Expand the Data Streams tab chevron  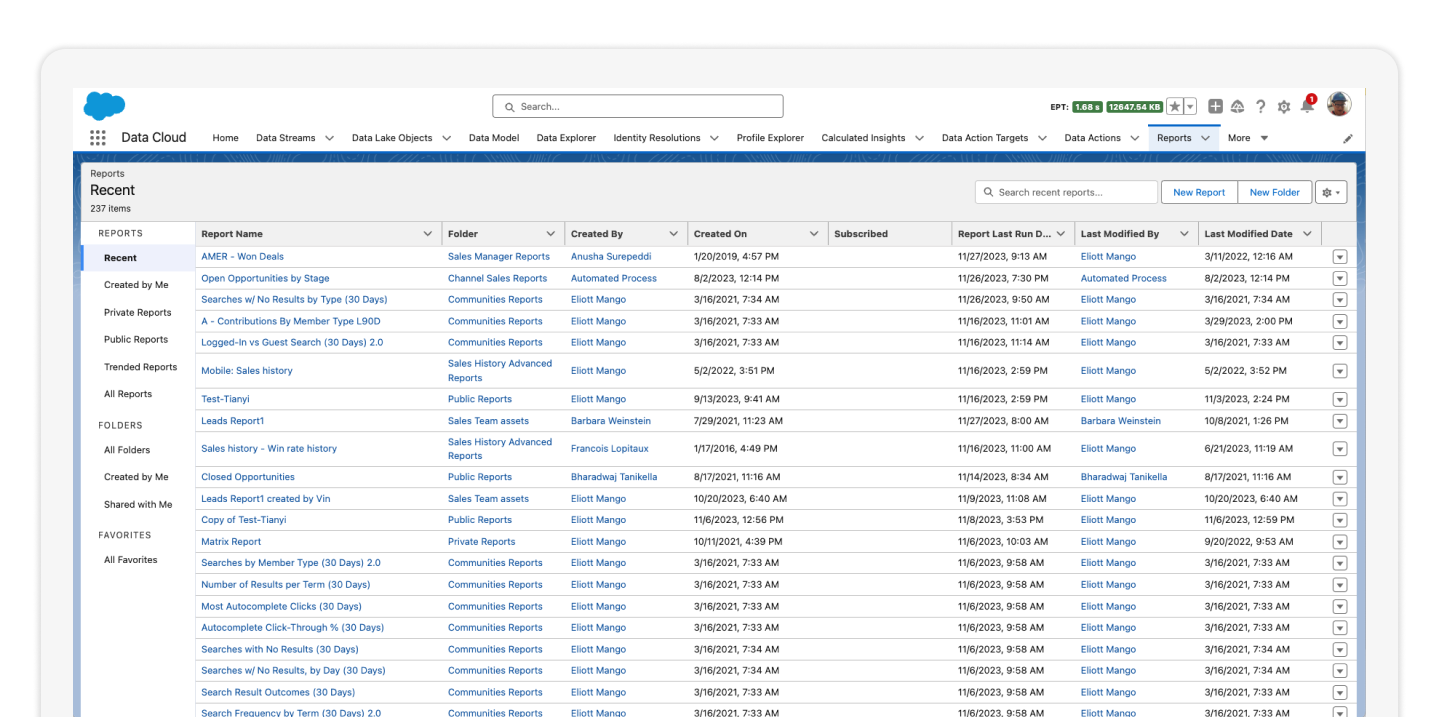[329, 139]
